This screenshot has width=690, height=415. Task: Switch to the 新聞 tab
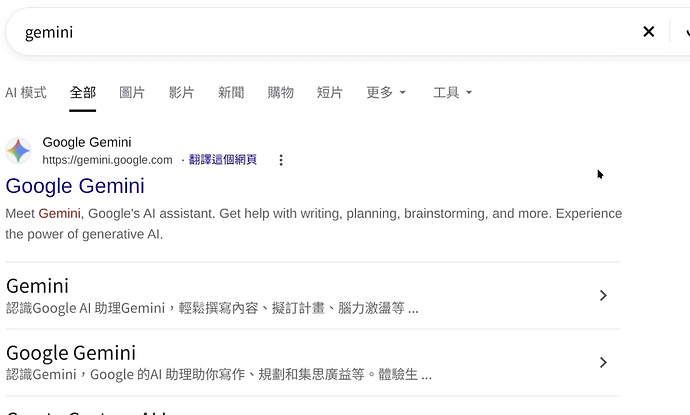point(231,92)
